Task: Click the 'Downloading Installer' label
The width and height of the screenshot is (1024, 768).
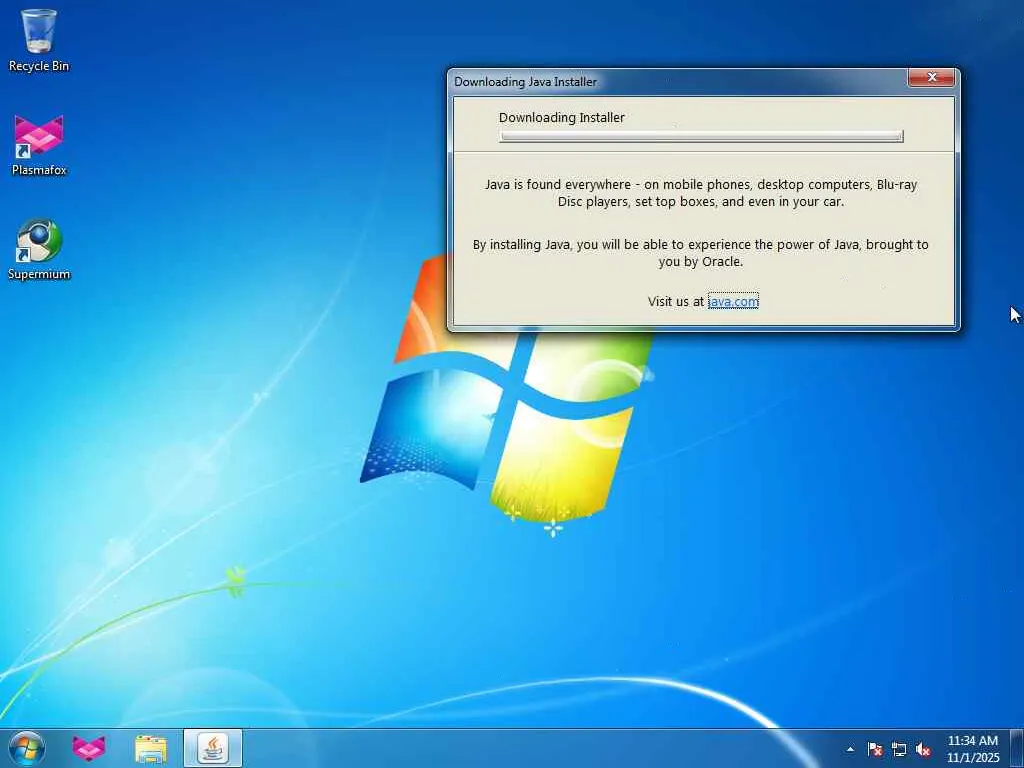Action: pos(562,118)
